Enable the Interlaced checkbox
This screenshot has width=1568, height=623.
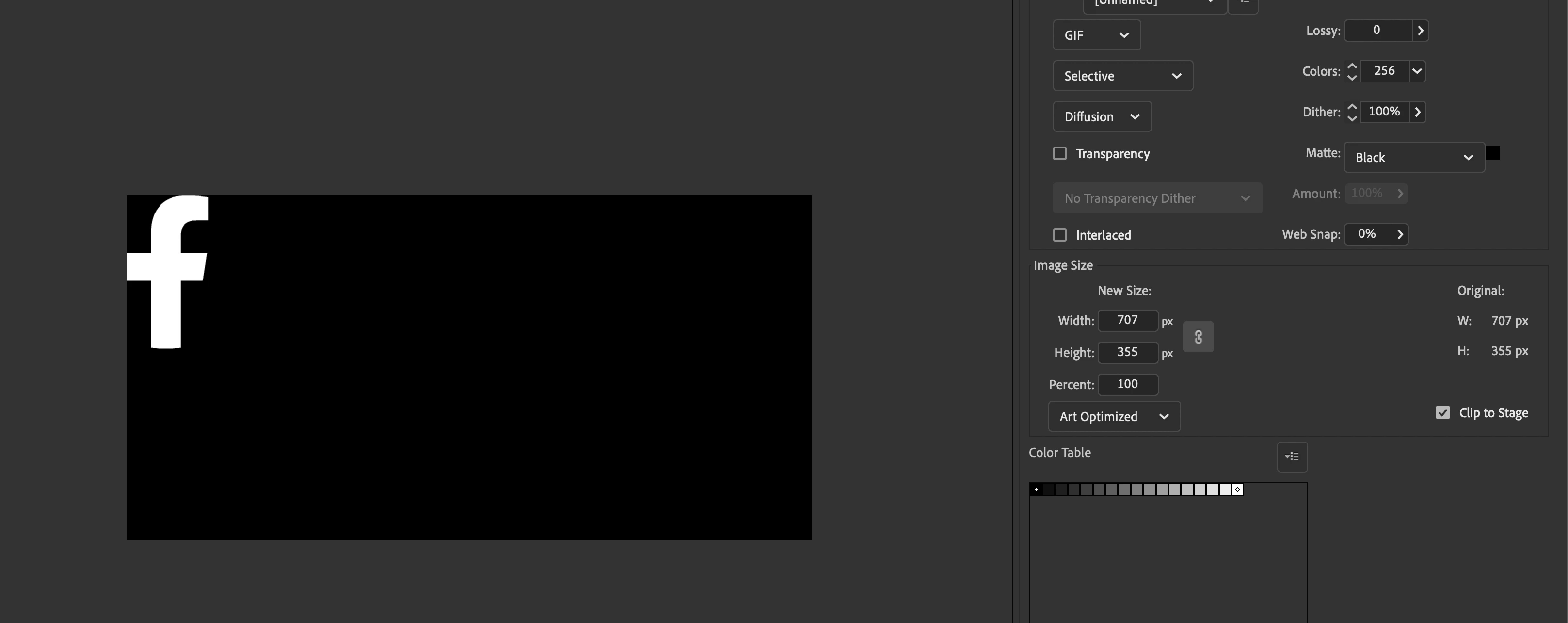point(1060,235)
